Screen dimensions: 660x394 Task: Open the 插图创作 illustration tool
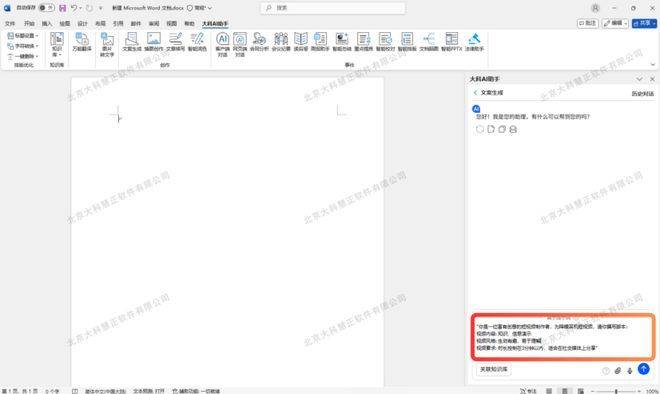tap(154, 42)
